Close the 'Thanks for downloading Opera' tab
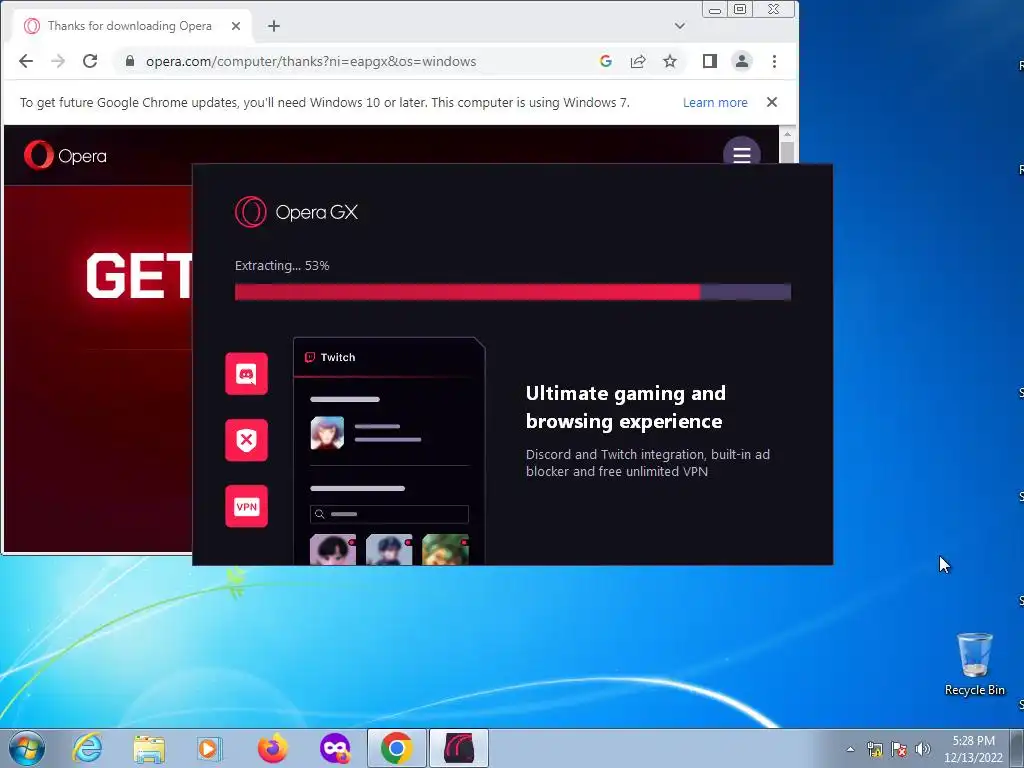Viewport: 1024px width, 768px height. [x=236, y=26]
